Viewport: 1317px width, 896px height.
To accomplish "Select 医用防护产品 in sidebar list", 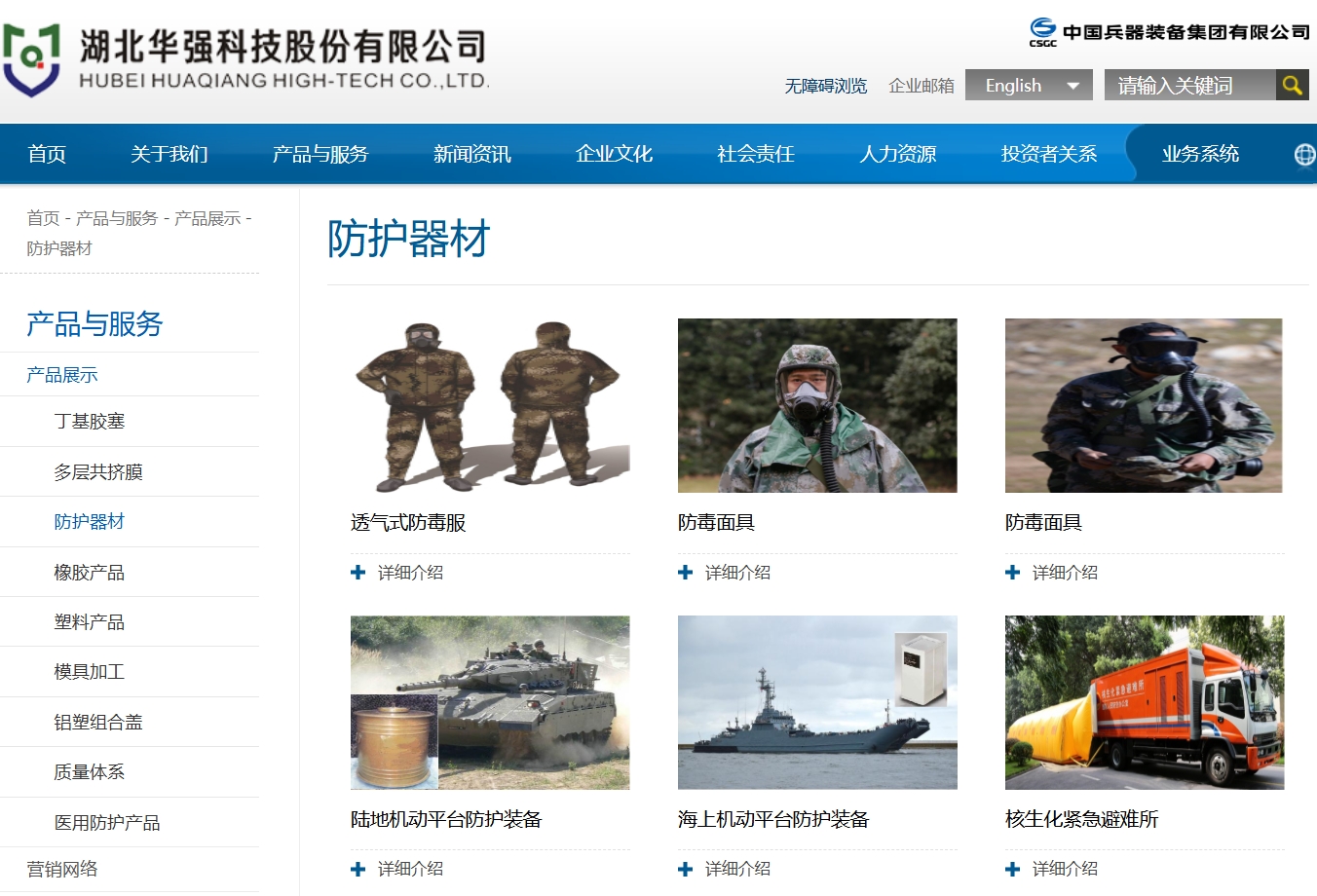I will (107, 823).
